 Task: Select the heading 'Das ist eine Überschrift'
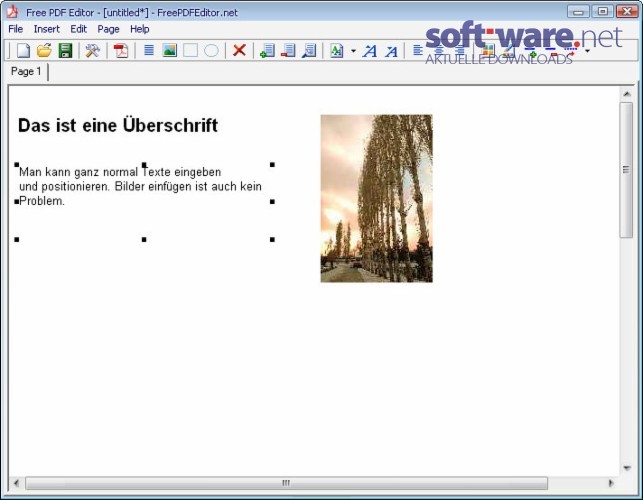click(118, 126)
